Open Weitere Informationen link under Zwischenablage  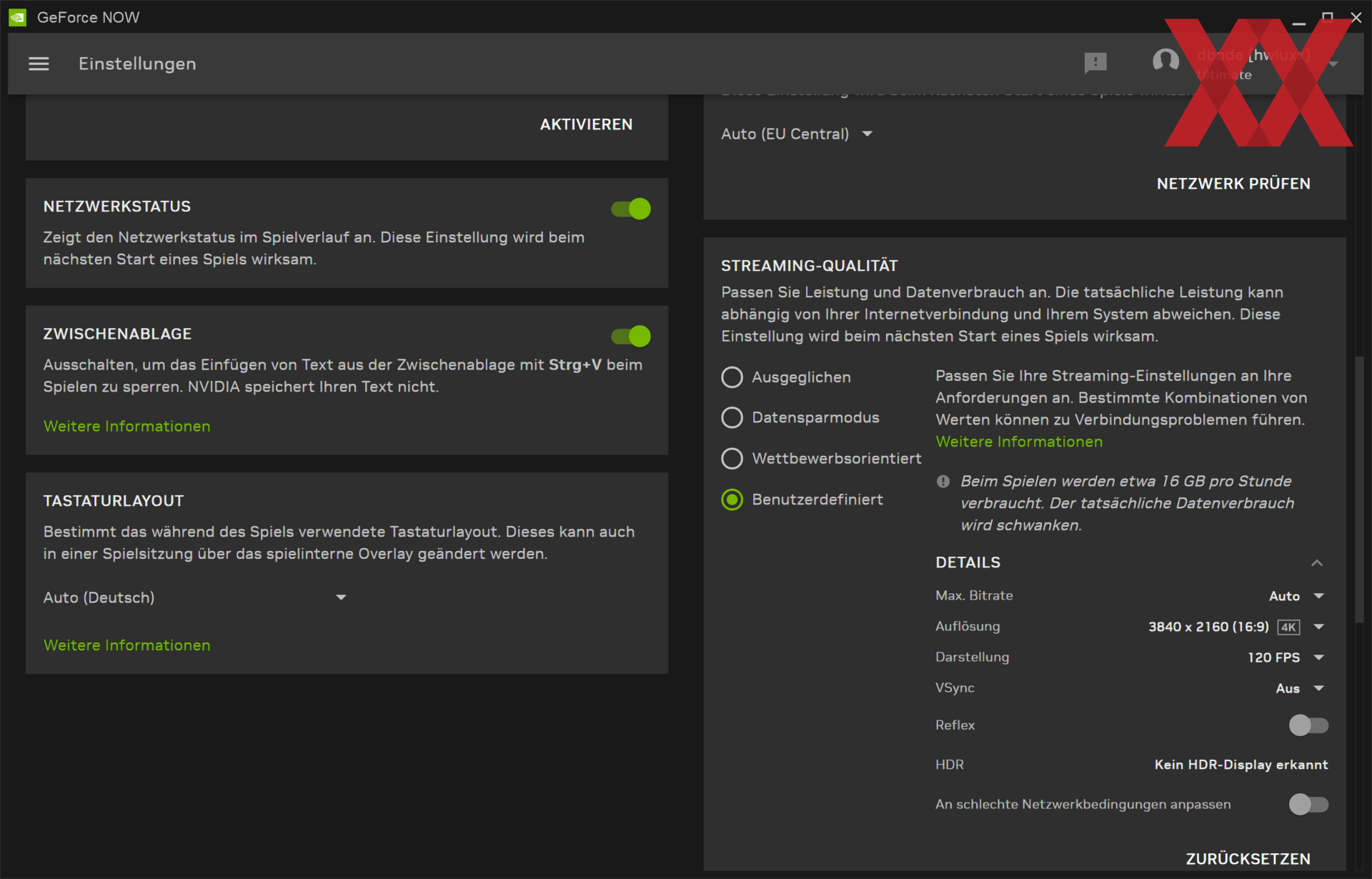[x=127, y=427]
